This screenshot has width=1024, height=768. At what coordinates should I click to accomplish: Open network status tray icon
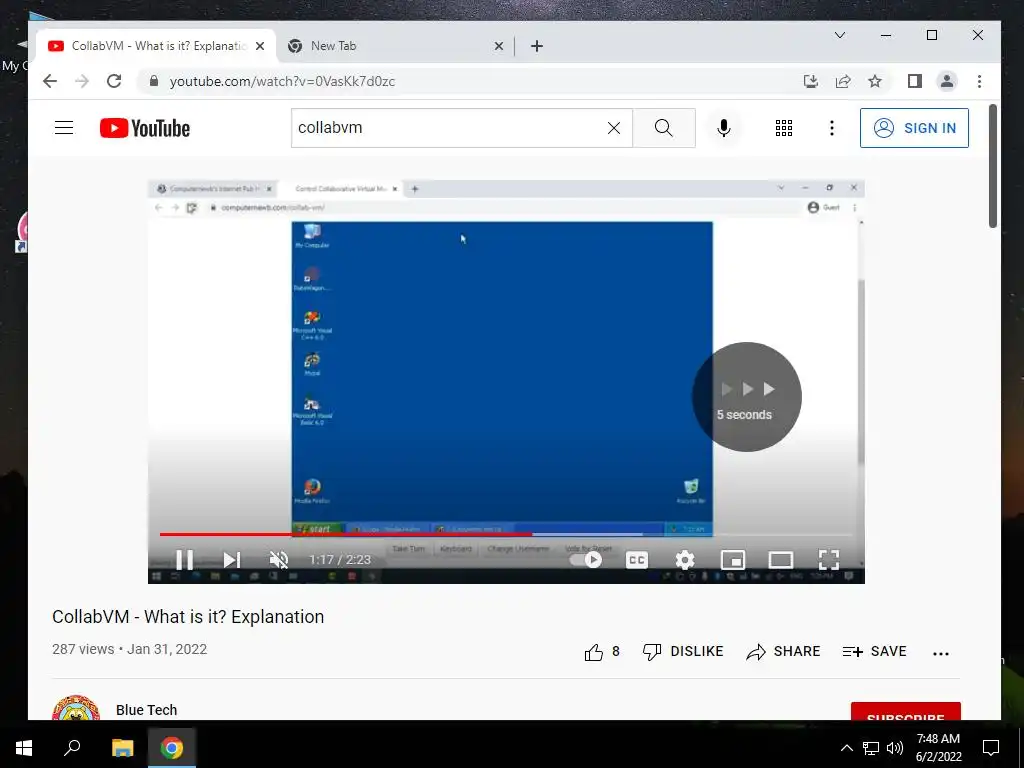tap(871, 748)
